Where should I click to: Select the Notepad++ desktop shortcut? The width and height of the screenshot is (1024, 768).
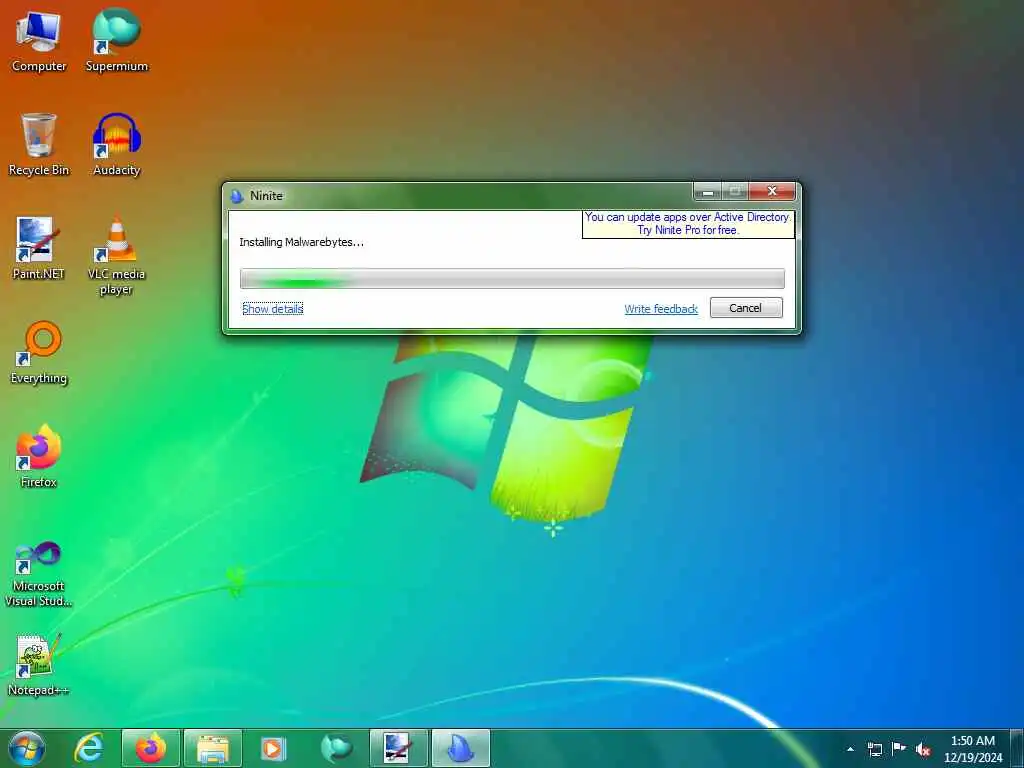click(39, 665)
